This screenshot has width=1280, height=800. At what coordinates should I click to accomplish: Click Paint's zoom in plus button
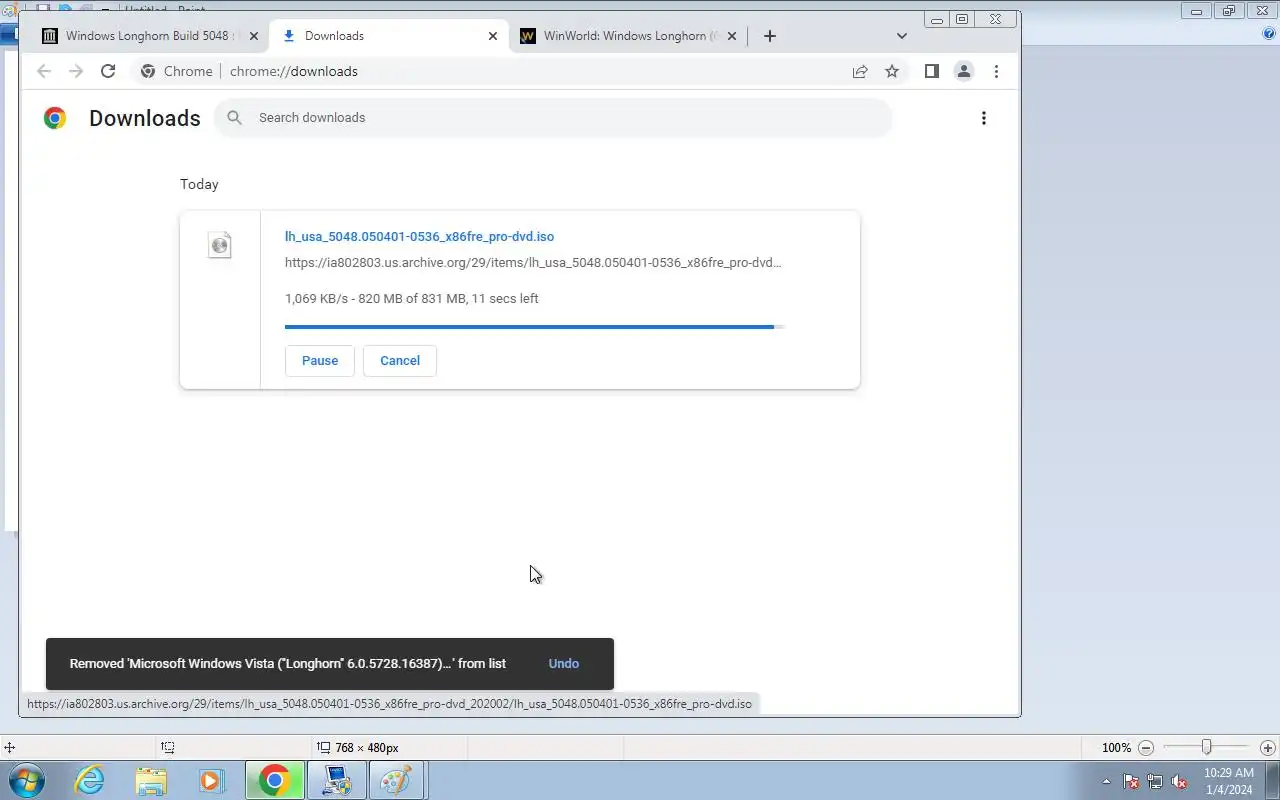pyautogui.click(x=1268, y=748)
